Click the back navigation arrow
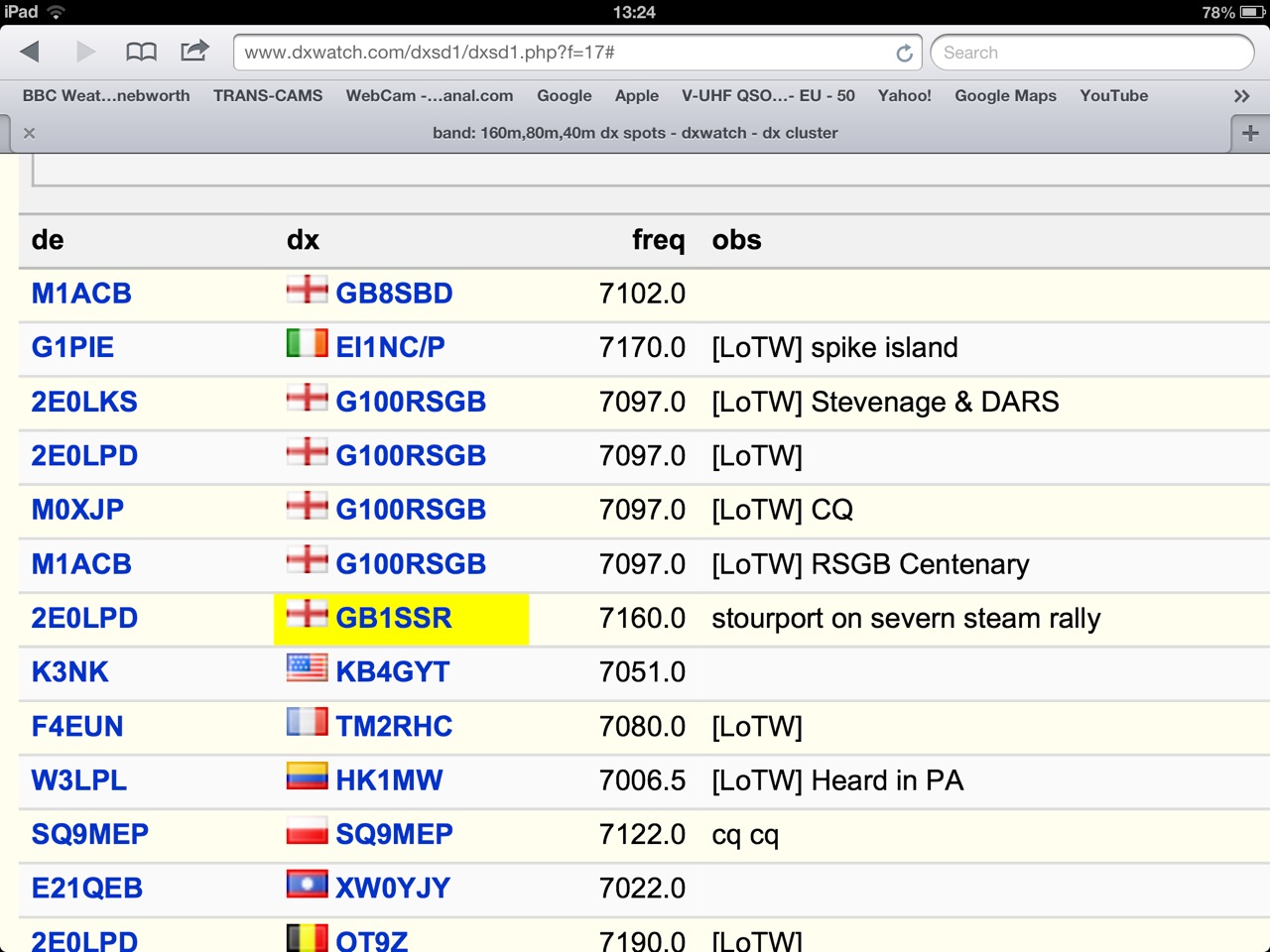The image size is (1270, 952). click(30, 52)
